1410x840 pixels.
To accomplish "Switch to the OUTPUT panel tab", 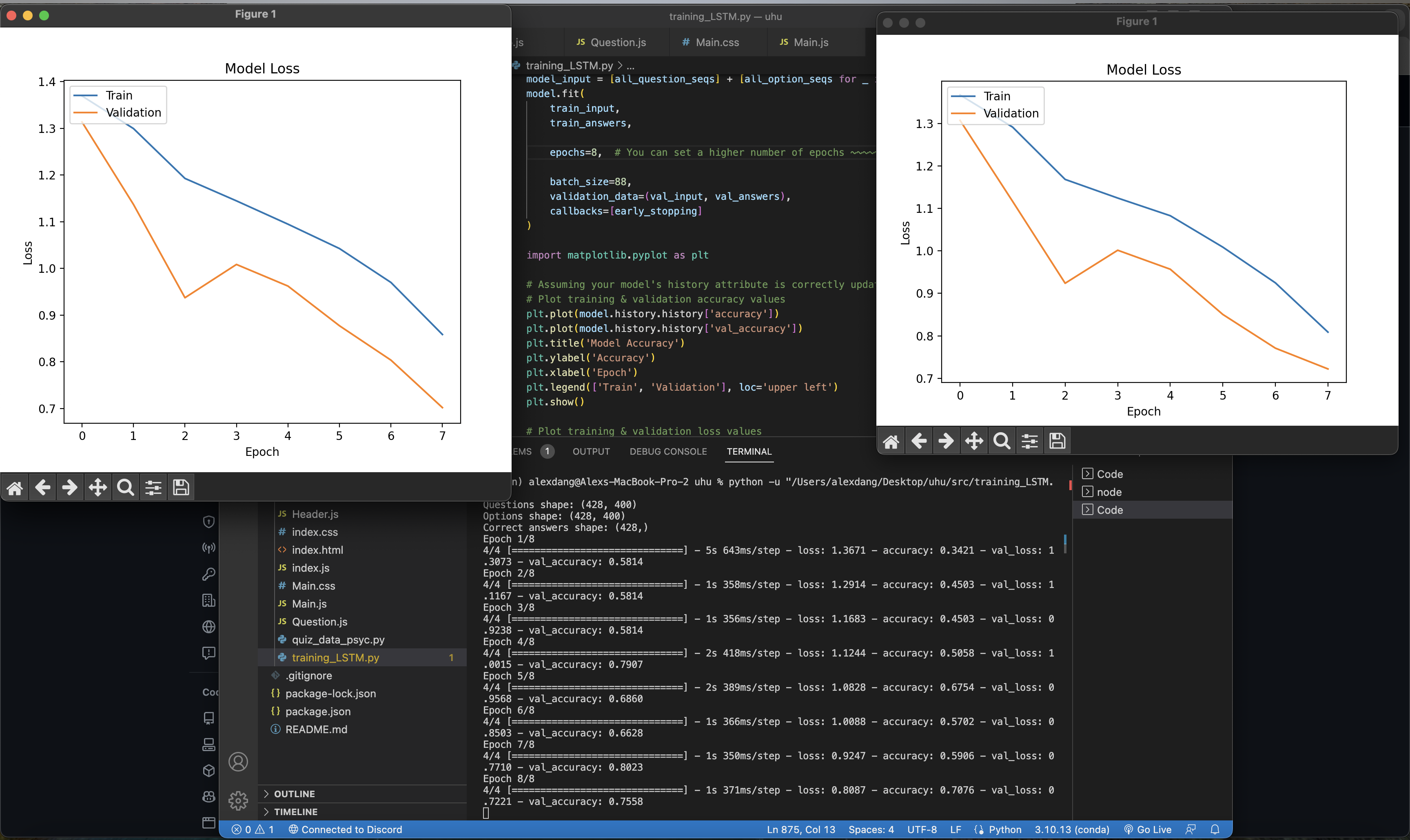I will [x=591, y=451].
